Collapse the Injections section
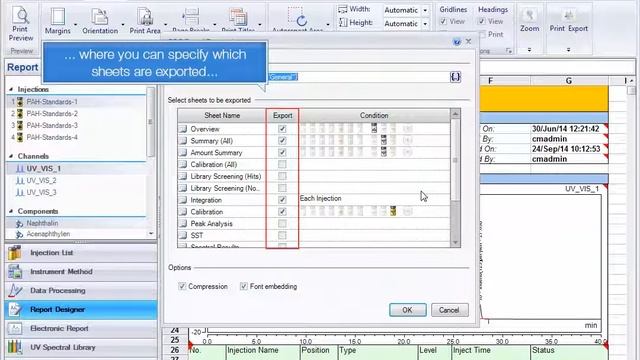 (x=11, y=89)
